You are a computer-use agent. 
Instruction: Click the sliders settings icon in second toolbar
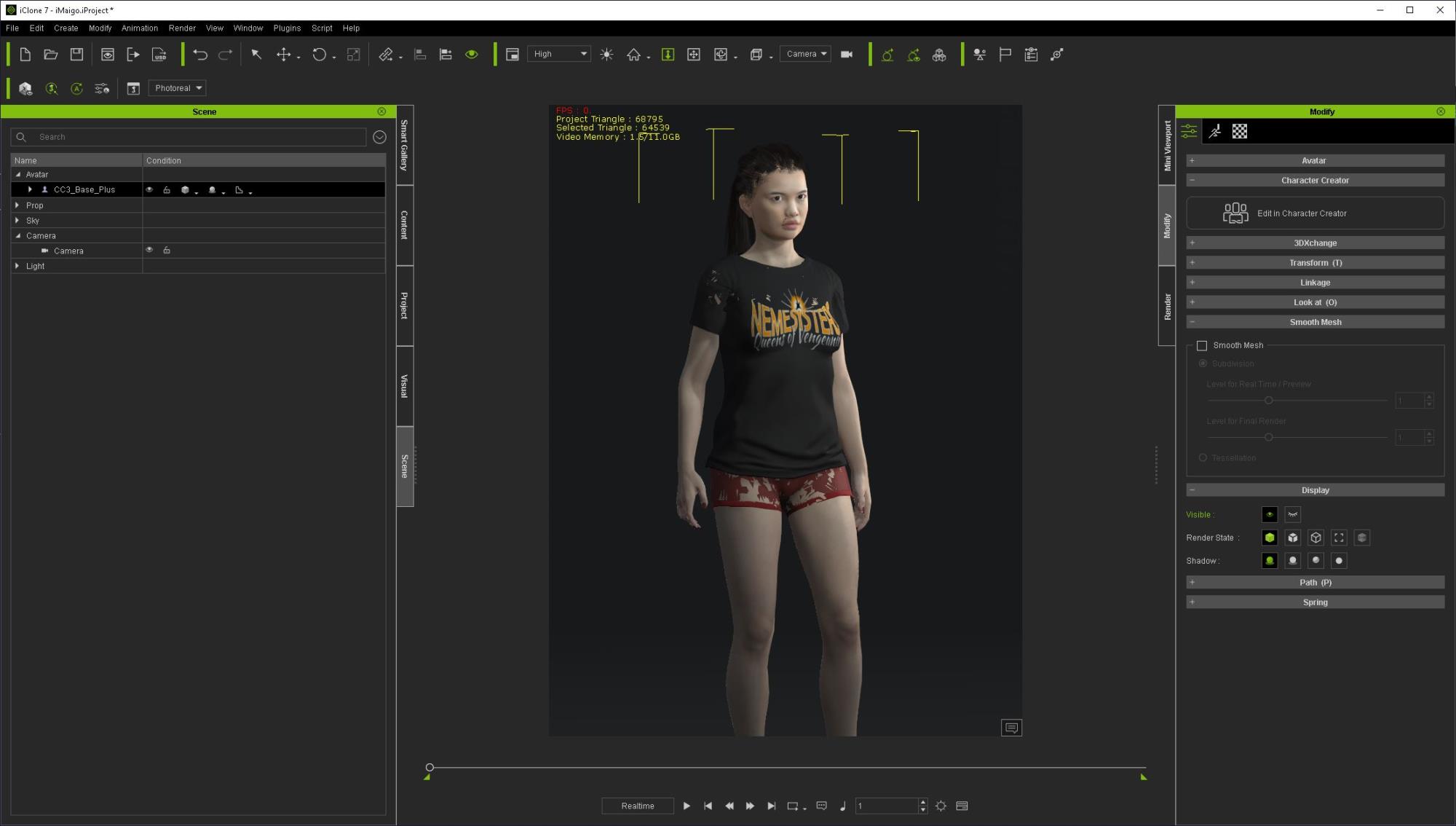tap(102, 88)
